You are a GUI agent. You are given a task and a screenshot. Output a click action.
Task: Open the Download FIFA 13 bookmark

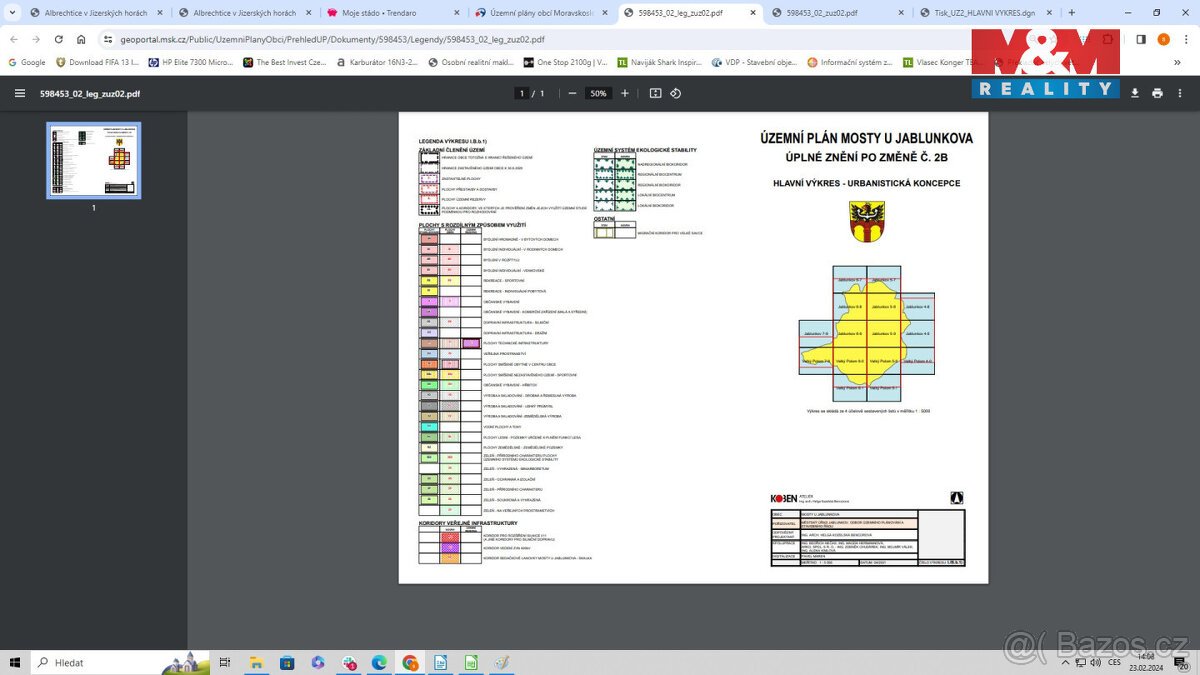click(x=97, y=62)
